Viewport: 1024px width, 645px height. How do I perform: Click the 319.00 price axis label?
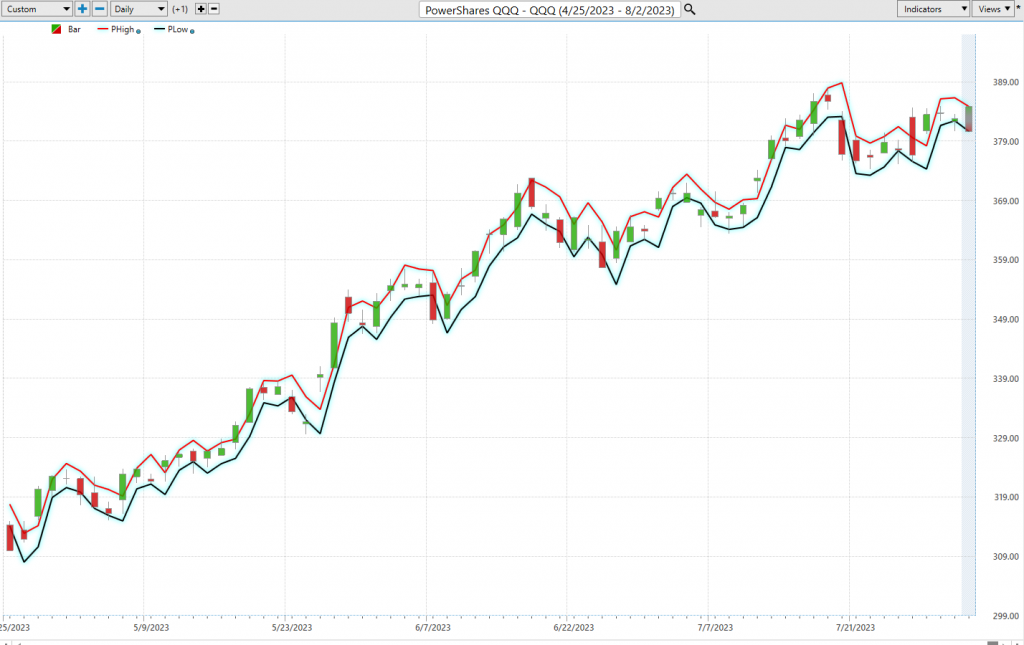[1006, 497]
